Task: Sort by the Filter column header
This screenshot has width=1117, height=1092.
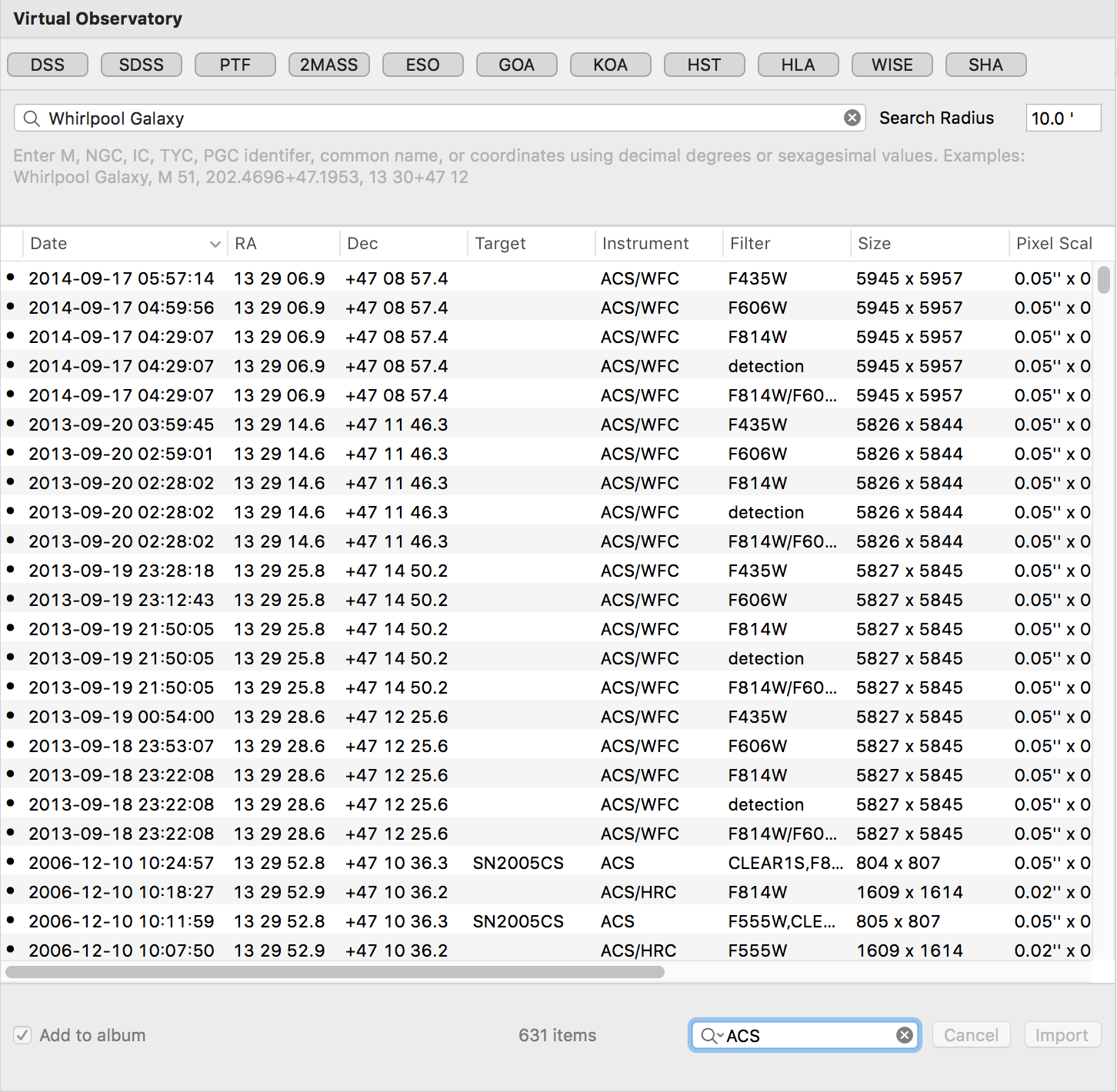Action: pos(786,244)
